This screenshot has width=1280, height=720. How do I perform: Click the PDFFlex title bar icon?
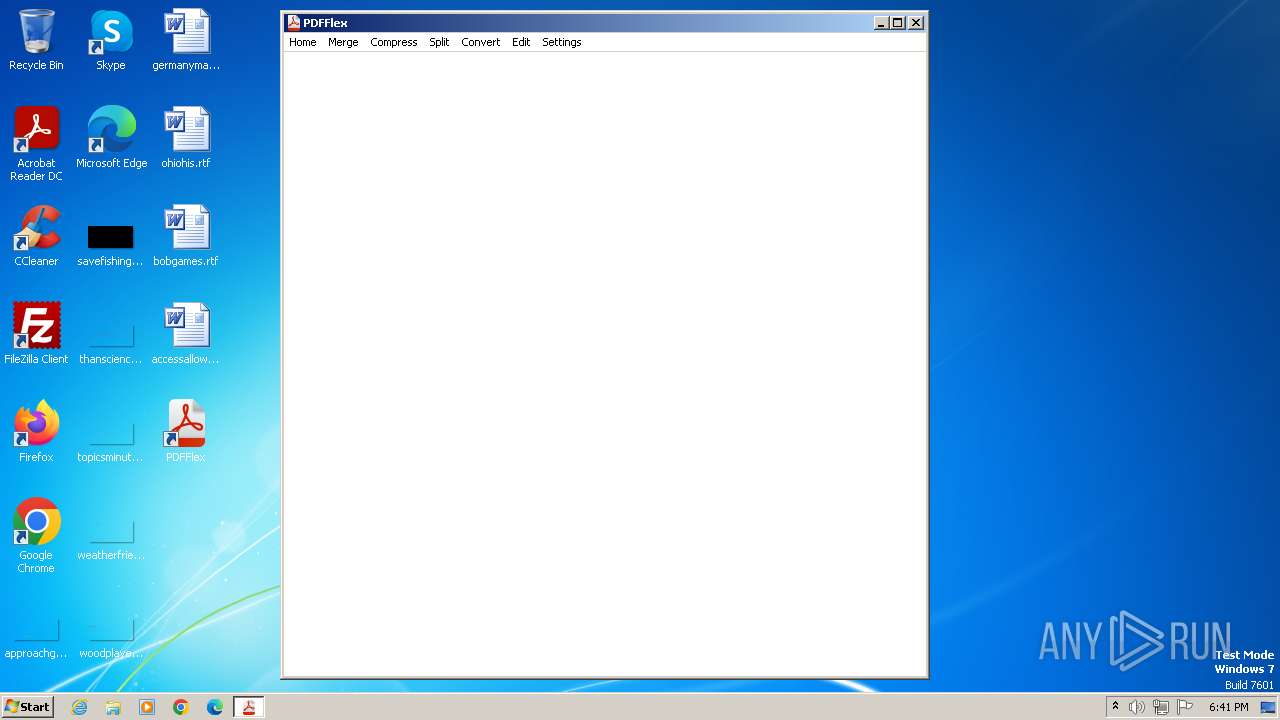pyautogui.click(x=293, y=22)
